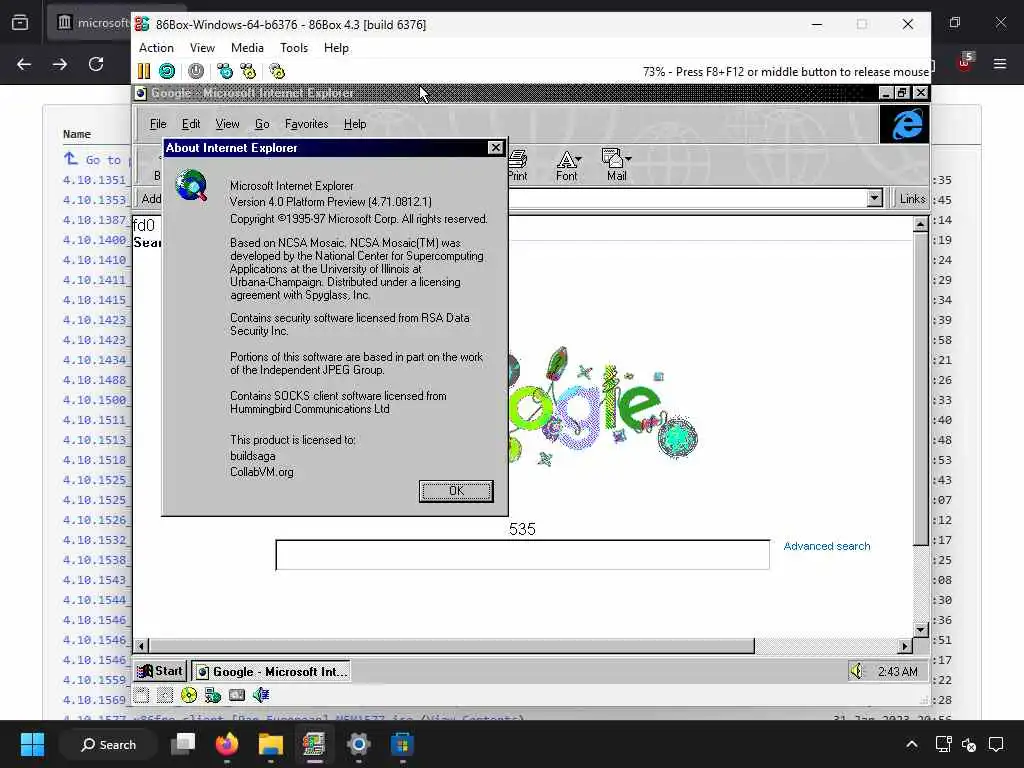Click the vertical scrollbar up arrow in IE
Image resolution: width=1024 pixels, height=768 pixels.
920,224
